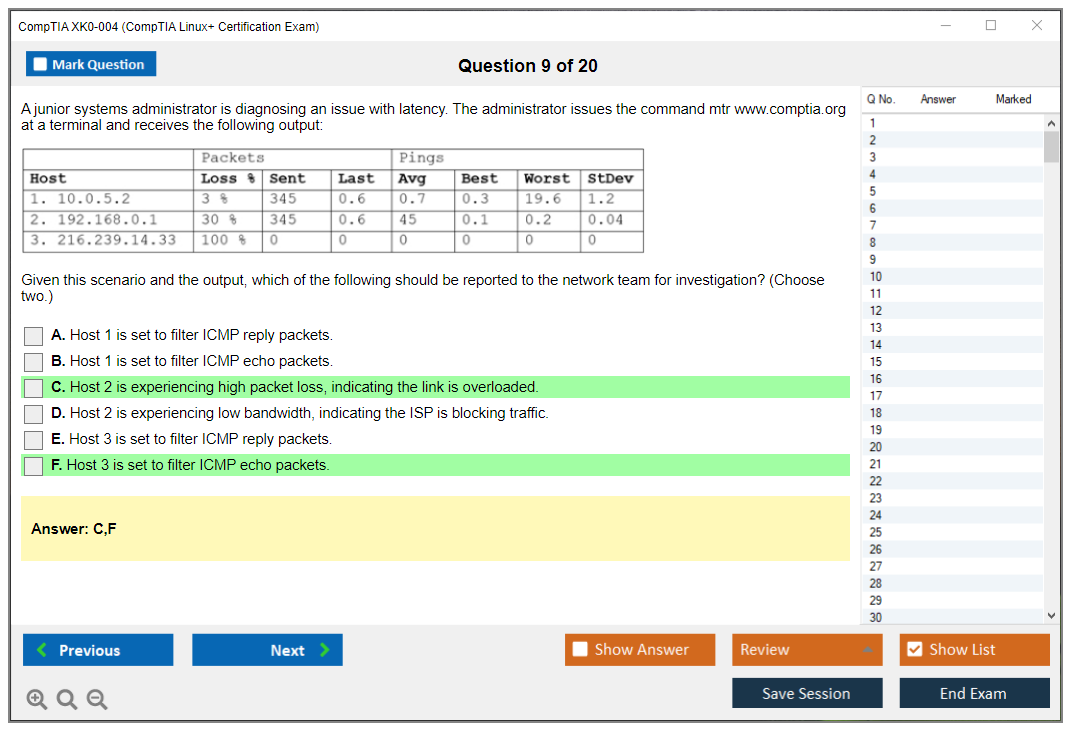Click the zoom out magnifier icon
Viewport: 1075px width, 735px height.
[97, 699]
